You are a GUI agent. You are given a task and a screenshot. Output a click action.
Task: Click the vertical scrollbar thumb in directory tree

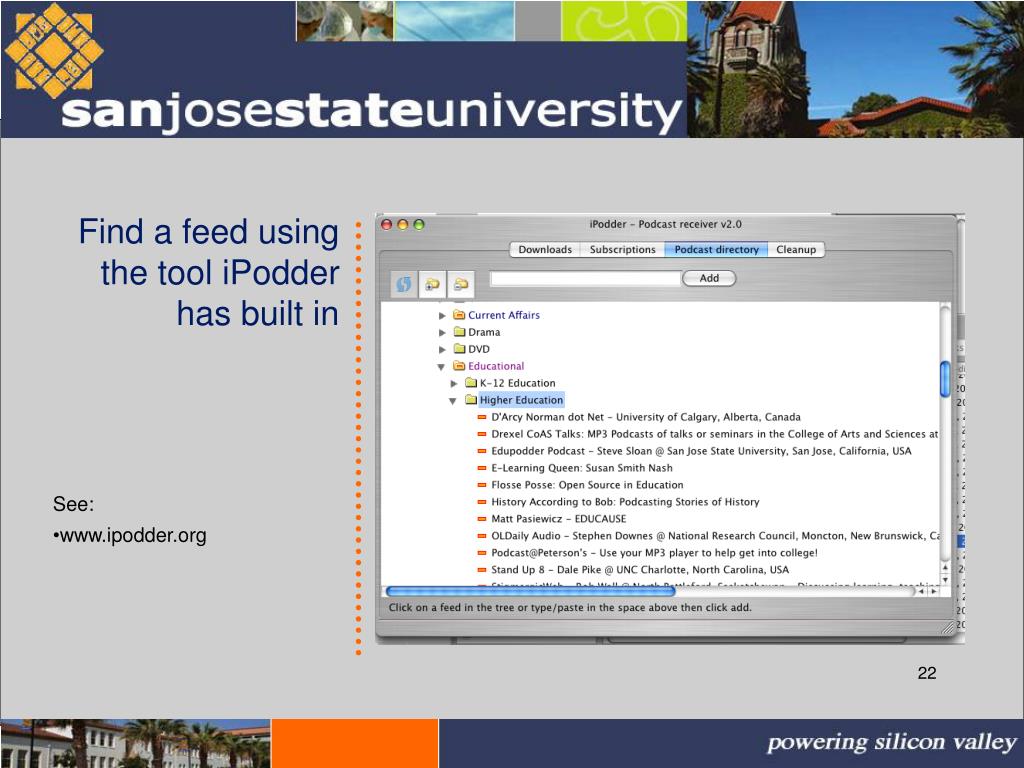click(x=945, y=379)
